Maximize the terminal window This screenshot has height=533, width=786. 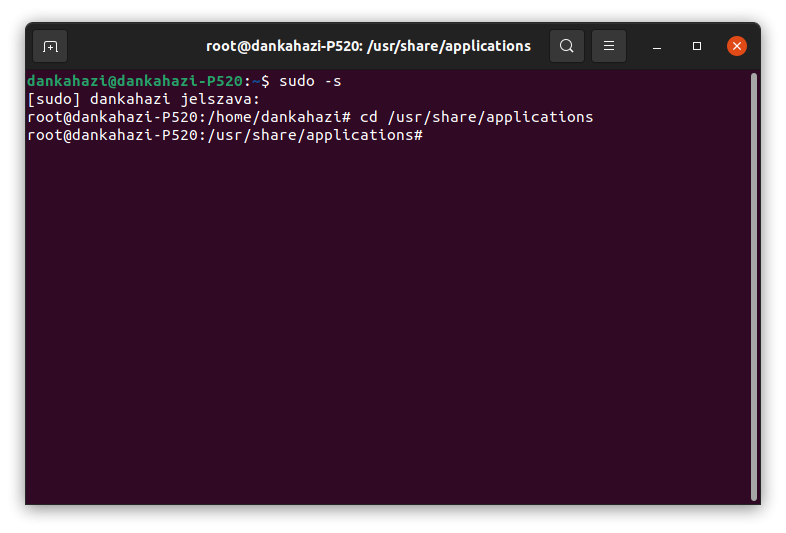(697, 46)
